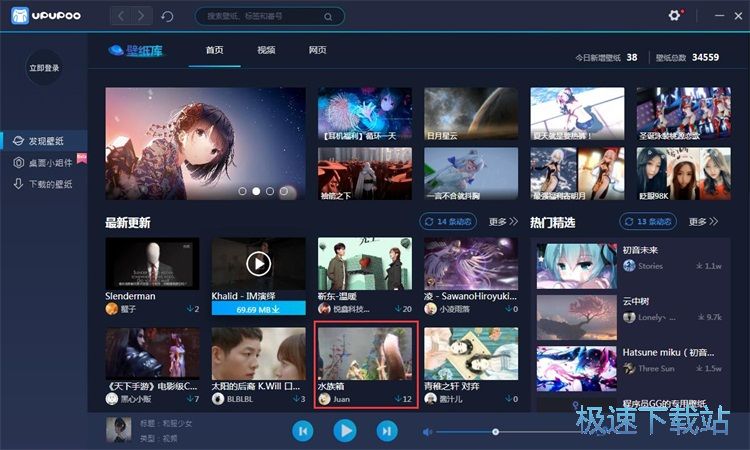The height and width of the screenshot is (450, 750).
Task: Click the 今日新增壁纸 38 counter
Action: point(606,57)
